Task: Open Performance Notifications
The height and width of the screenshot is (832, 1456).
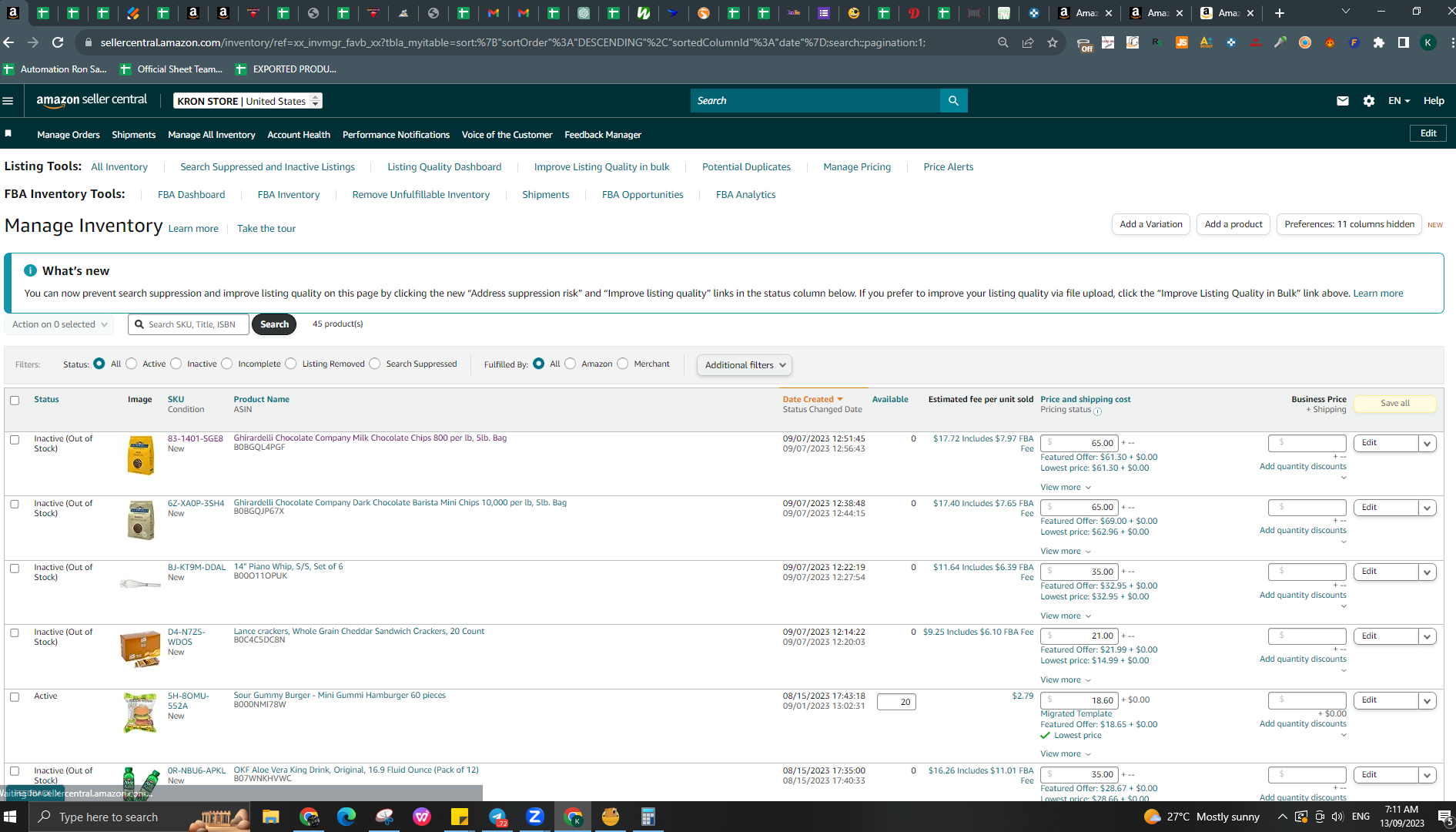Action: point(396,135)
